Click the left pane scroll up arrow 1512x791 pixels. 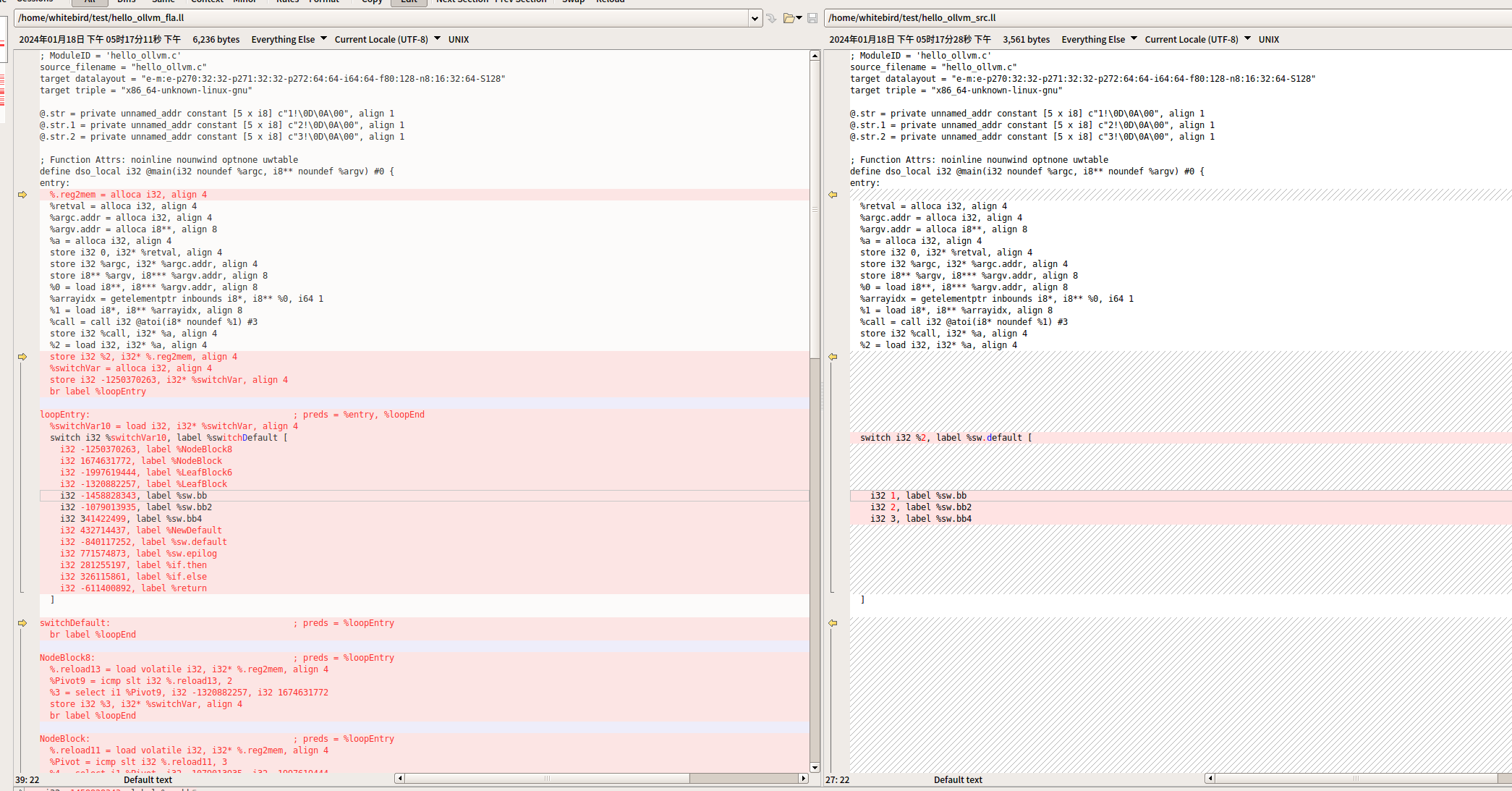click(x=815, y=56)
